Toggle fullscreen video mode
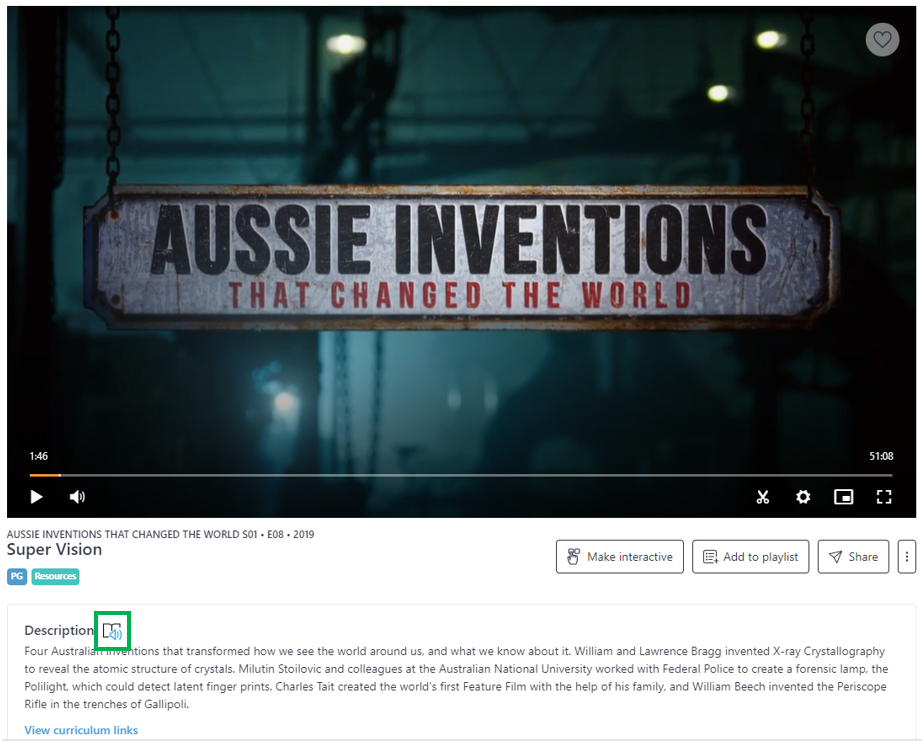922x742 pixels. coord(884,497)
